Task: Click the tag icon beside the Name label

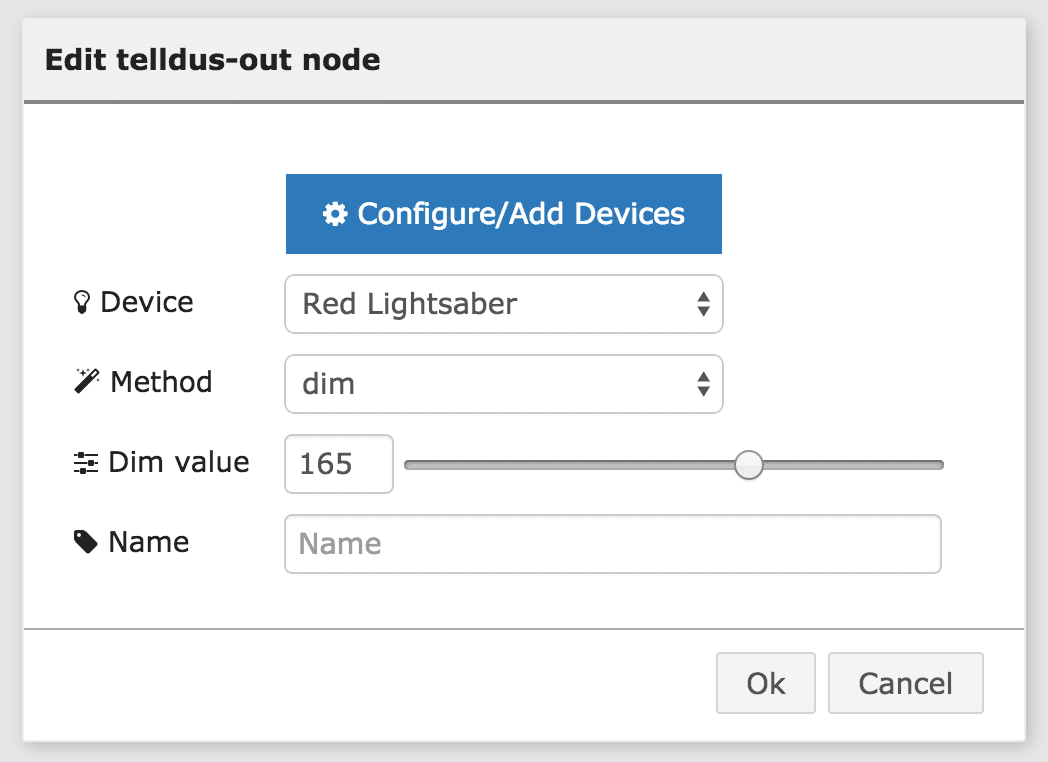Action: (x=87, y=541)
